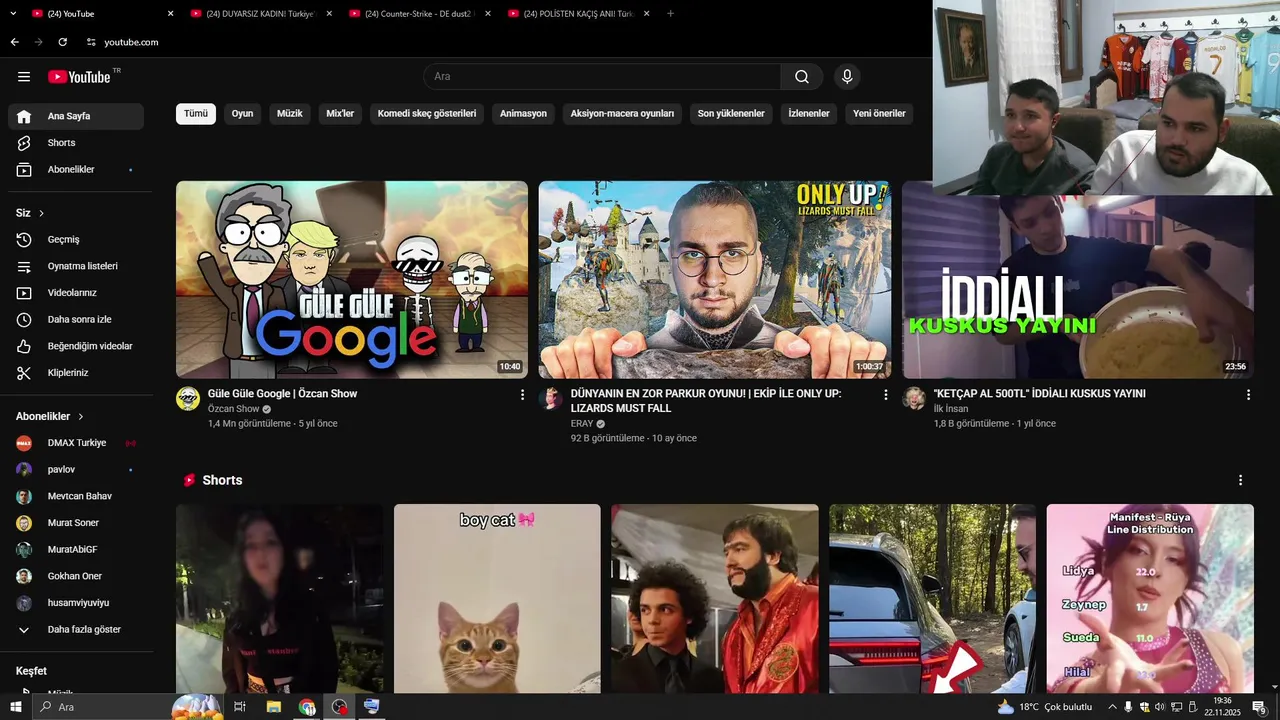Click ERAY channel avatar
This screenshot has height=720, width=1280.
point(551,399)
